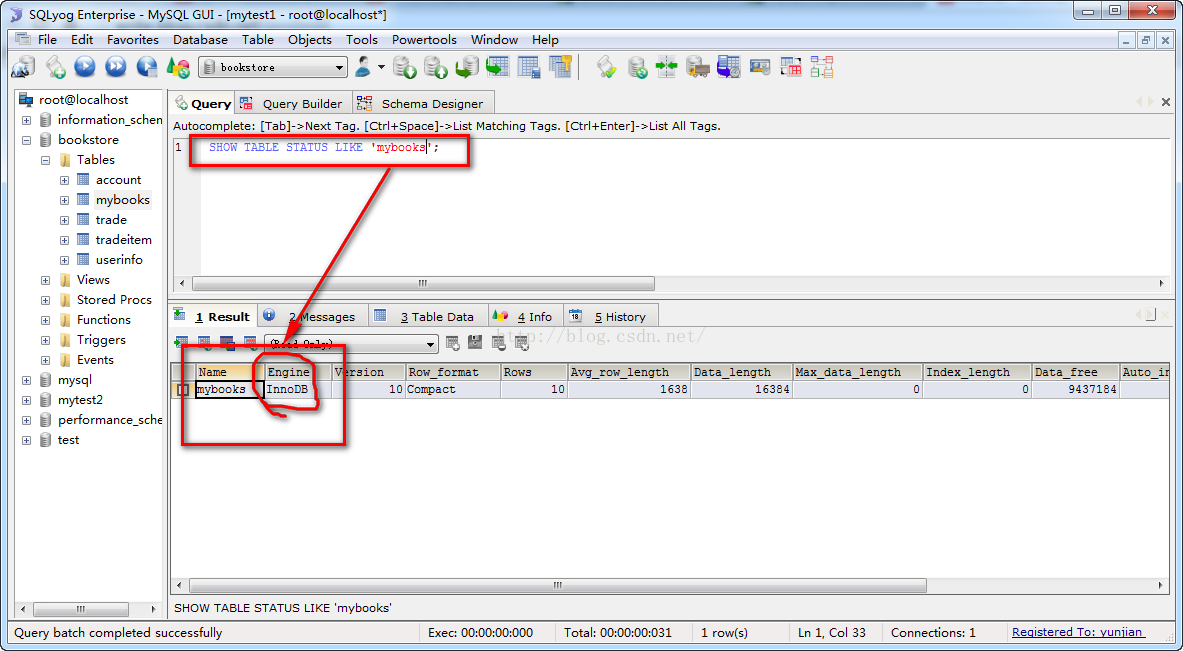This screenshot has height=651, width=1183.
Task: Click the 9437184 Data_free cell
Action: [1075, 390]
